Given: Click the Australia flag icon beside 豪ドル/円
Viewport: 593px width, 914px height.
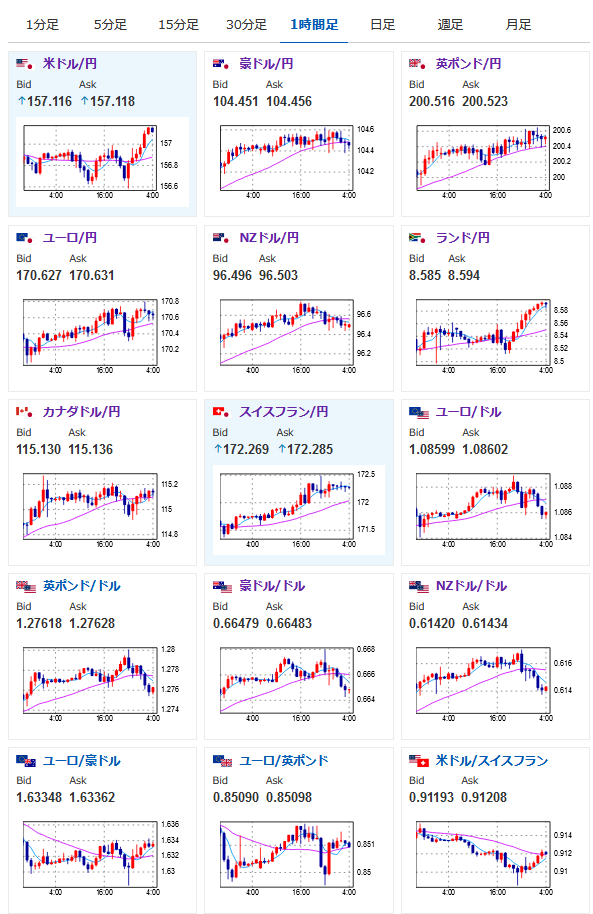Looking at the screenshot, I should point(221,64).
